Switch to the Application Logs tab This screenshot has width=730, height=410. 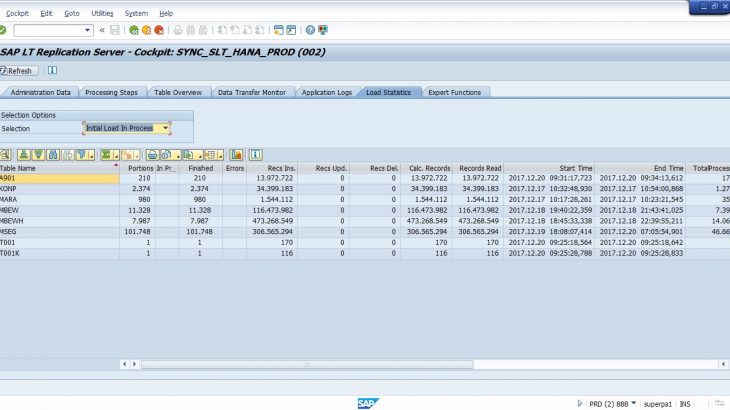pos(327,92)
